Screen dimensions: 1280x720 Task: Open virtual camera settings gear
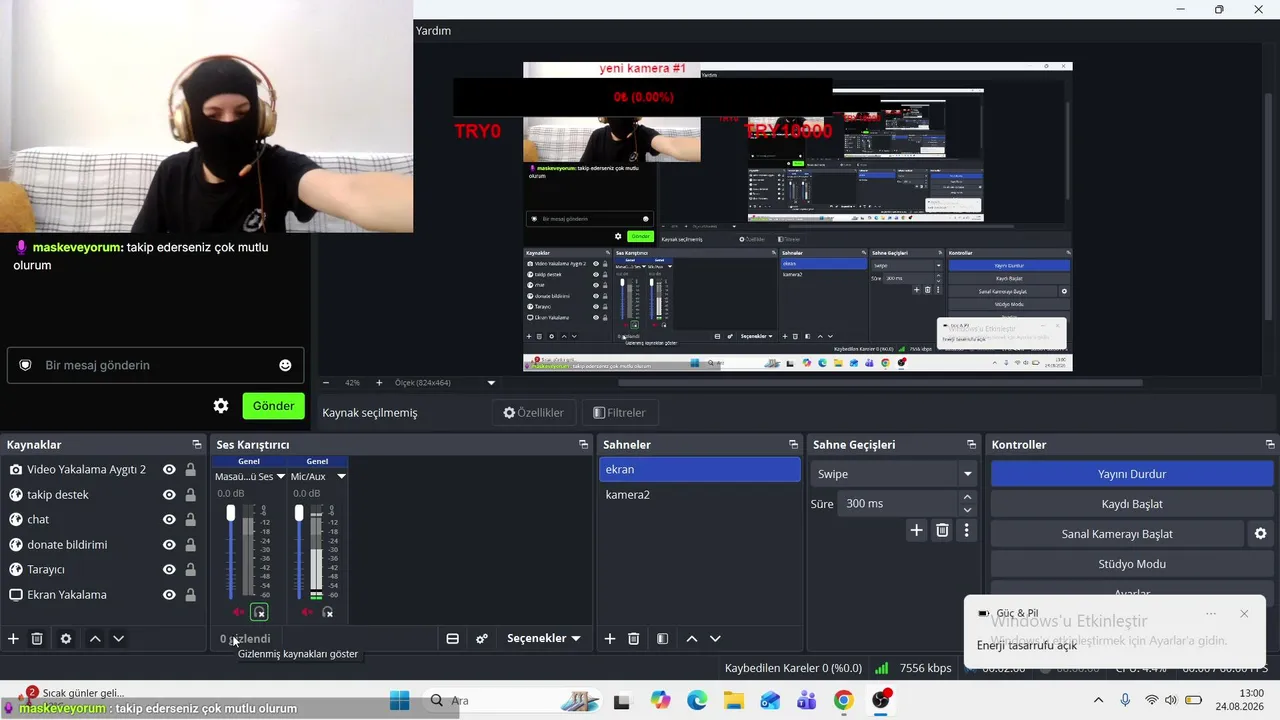coord(1261,534)
